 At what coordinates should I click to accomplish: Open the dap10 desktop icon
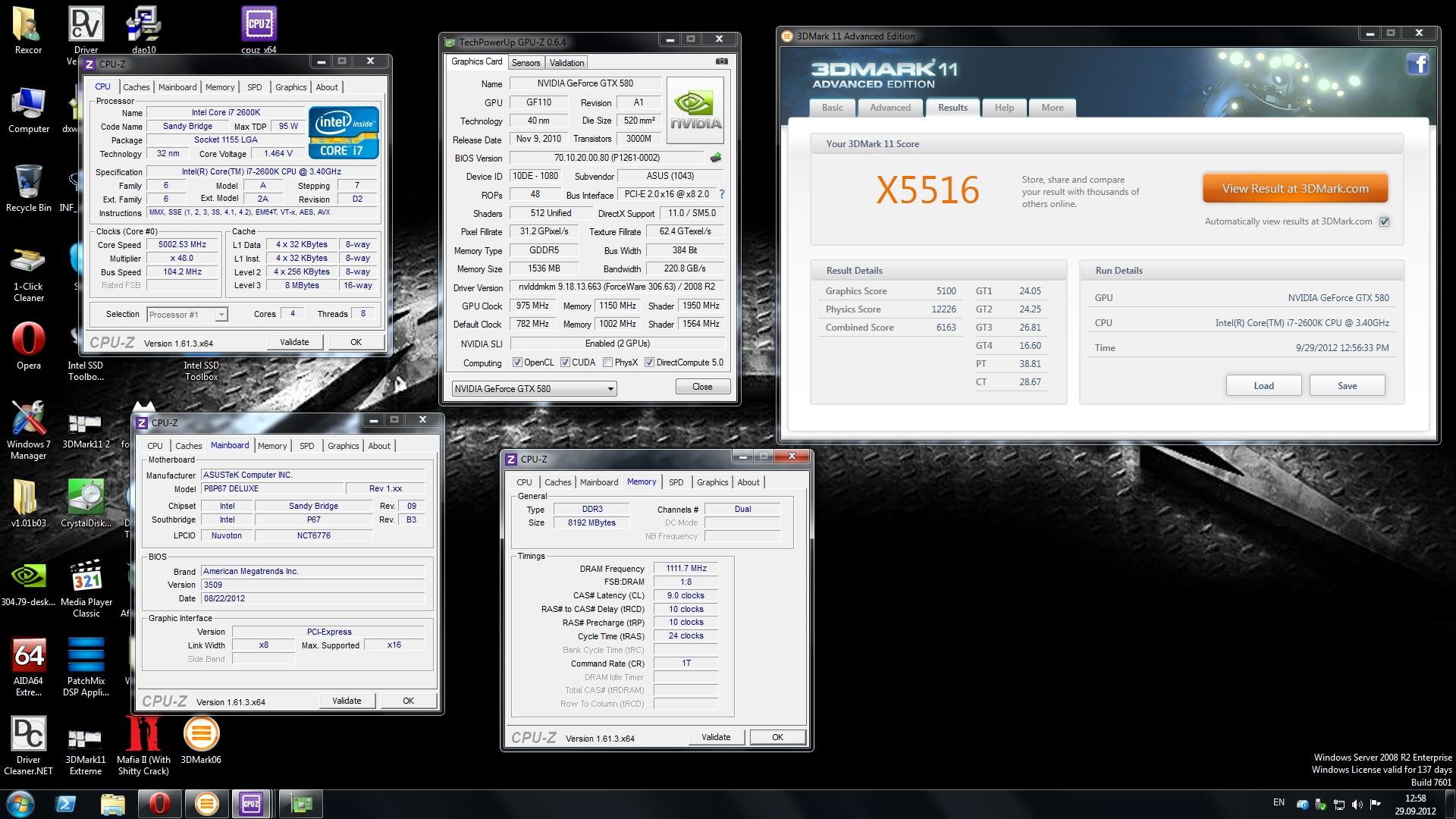pos(143,30)
